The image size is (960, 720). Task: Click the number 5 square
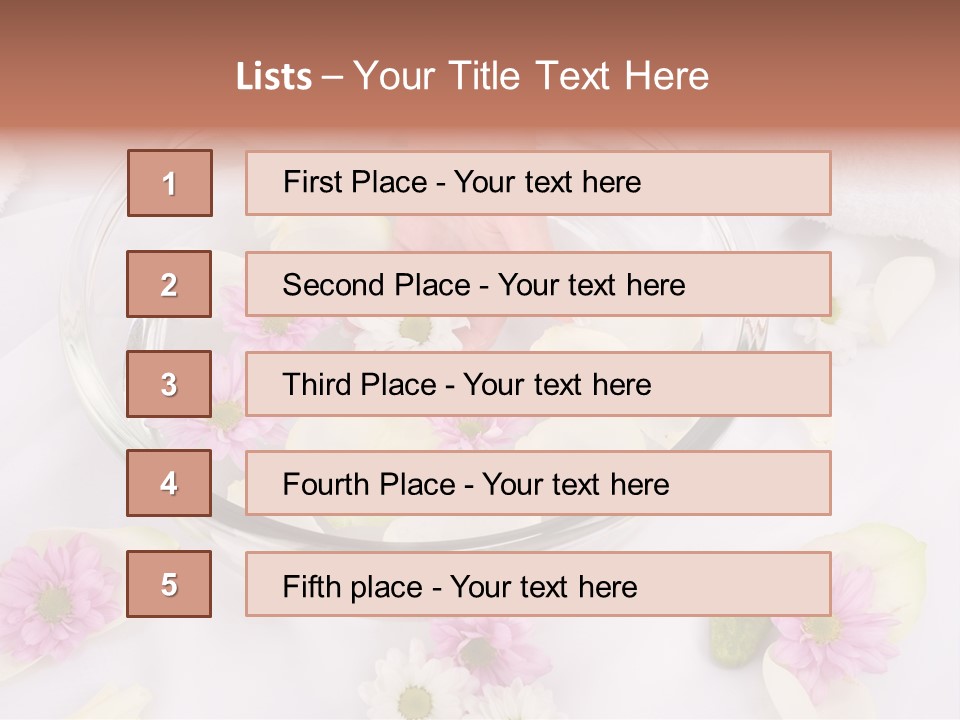(x=169, y=584)
